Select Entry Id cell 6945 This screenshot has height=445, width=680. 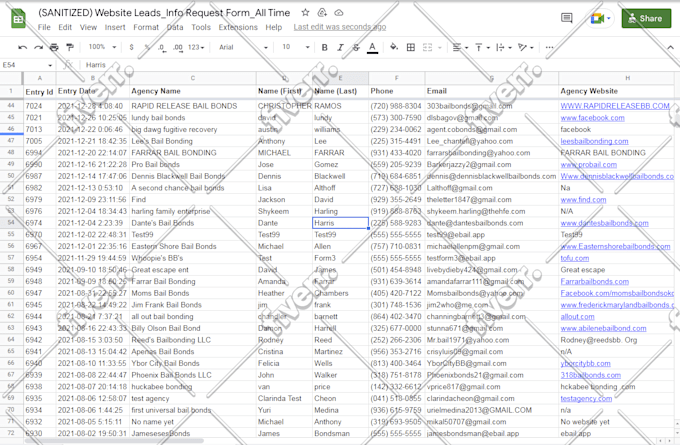(x=39, y=305)
